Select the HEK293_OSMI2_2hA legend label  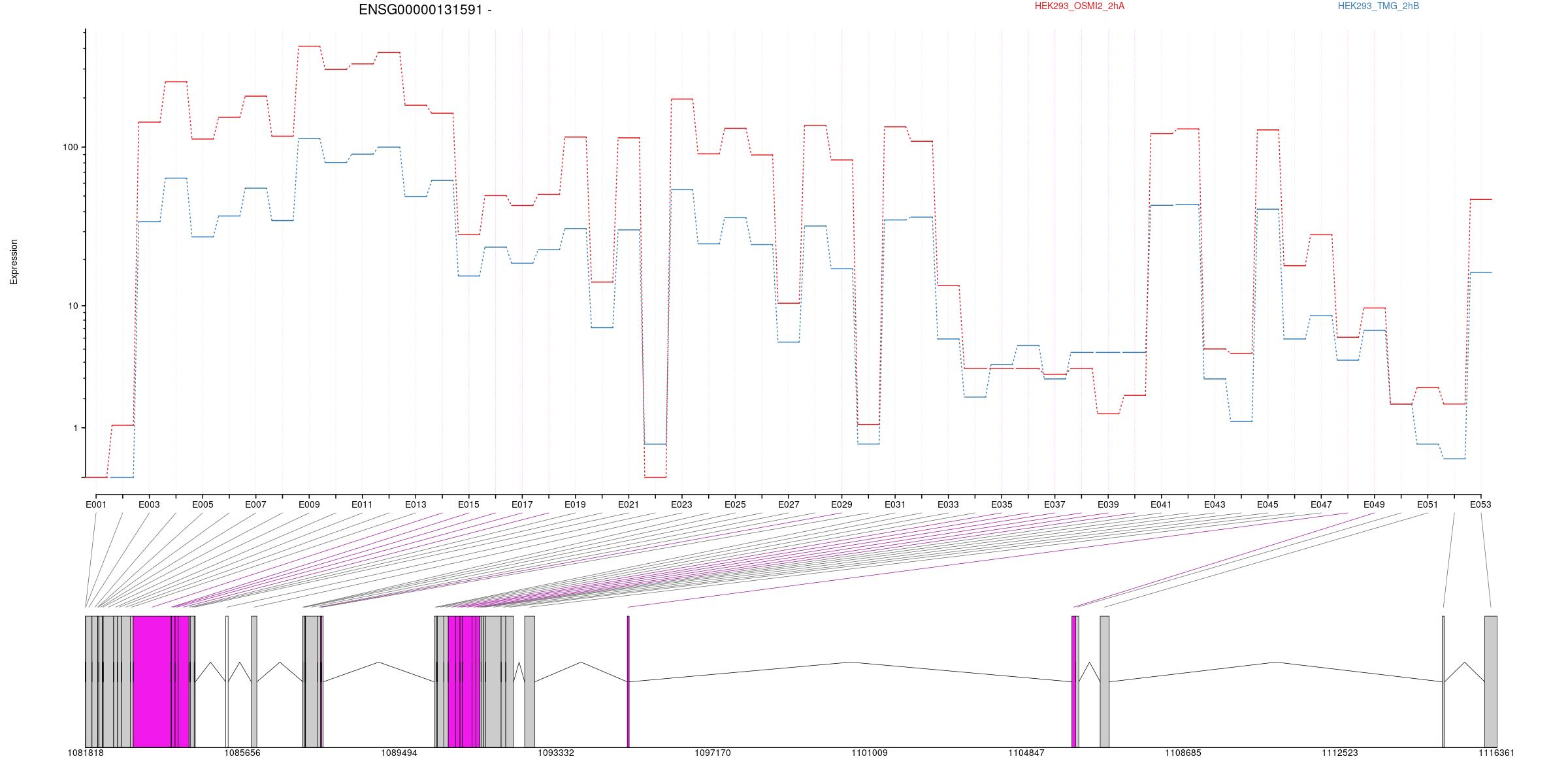click(x=1079, y=6)
